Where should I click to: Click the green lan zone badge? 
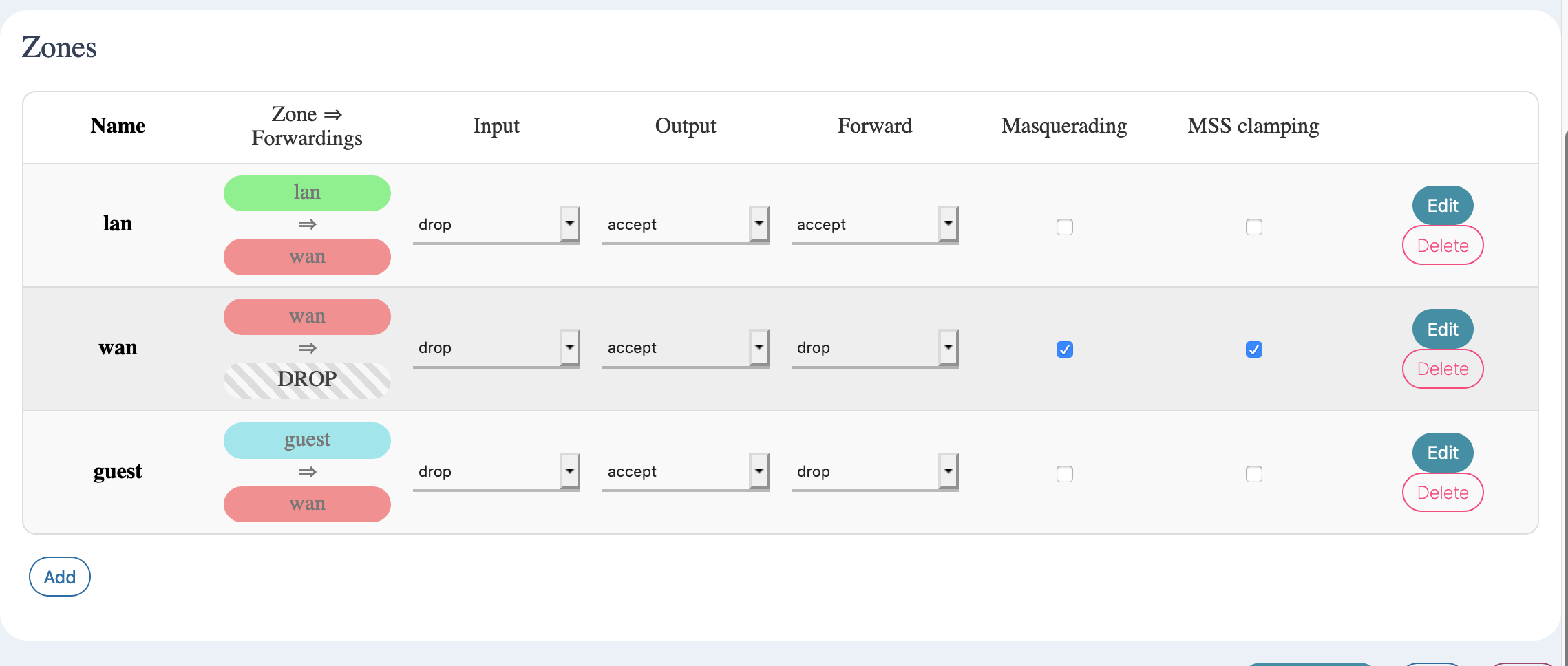click(306, 193)
